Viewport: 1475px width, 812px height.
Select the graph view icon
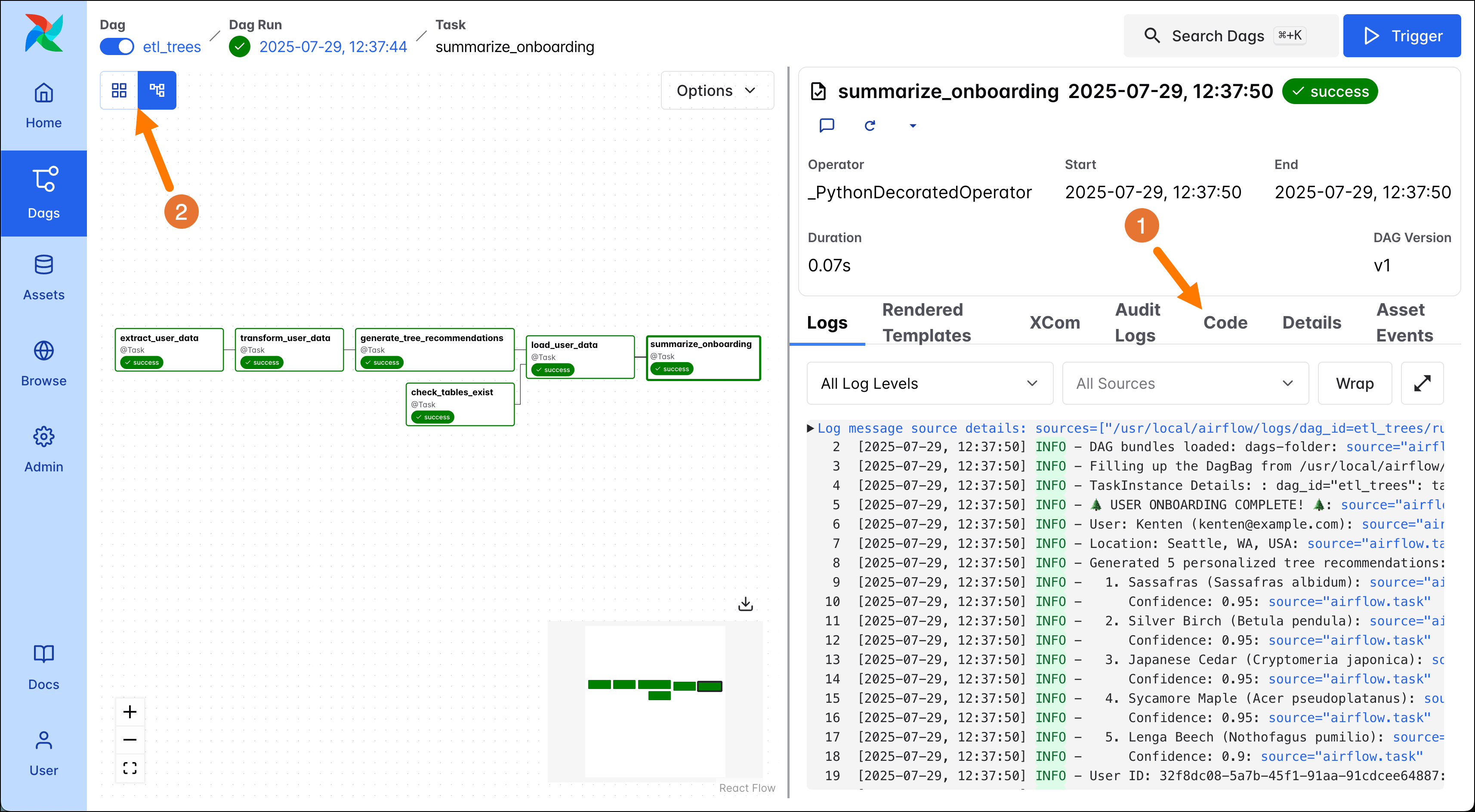tap(156, 90)
